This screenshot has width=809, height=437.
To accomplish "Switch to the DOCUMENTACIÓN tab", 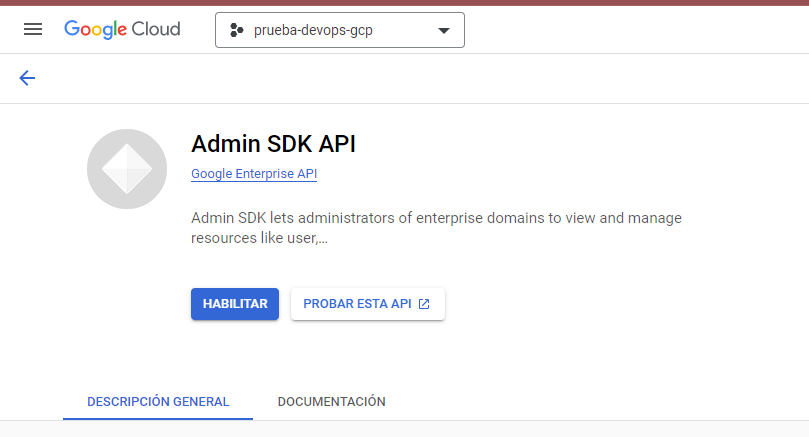I will pos(331,401).
